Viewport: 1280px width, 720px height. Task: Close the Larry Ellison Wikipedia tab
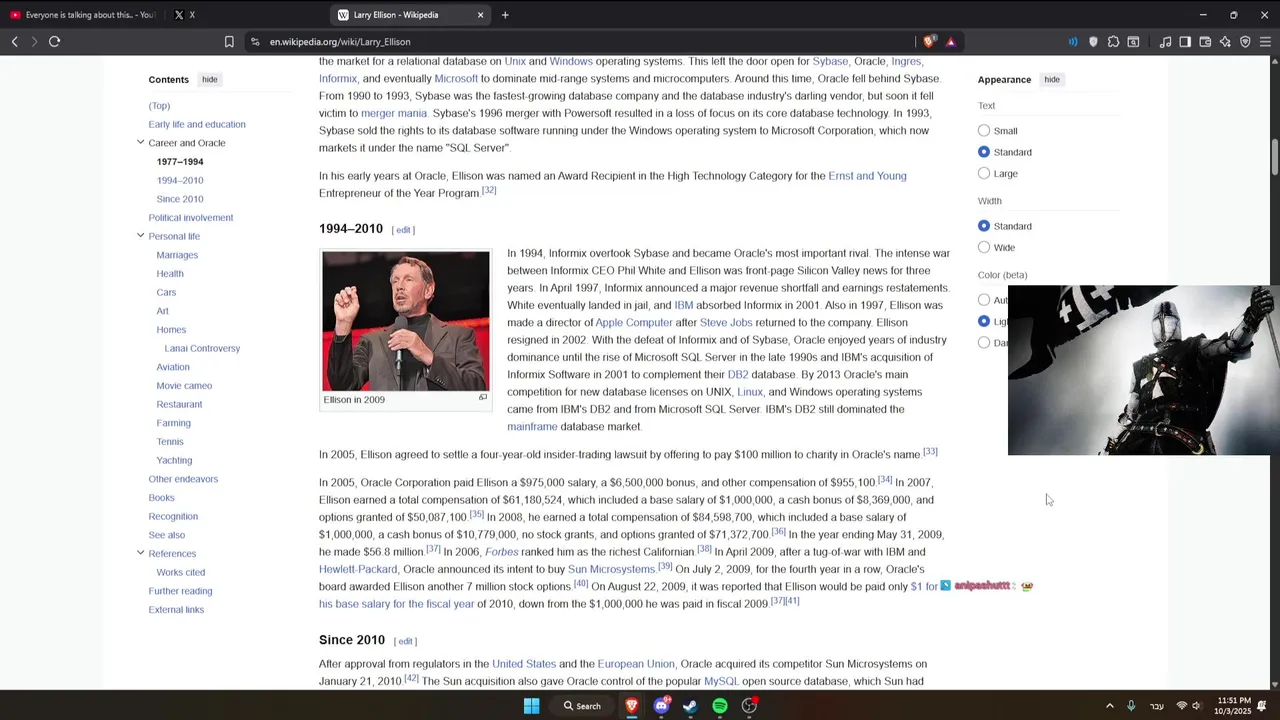pos(480,15)
